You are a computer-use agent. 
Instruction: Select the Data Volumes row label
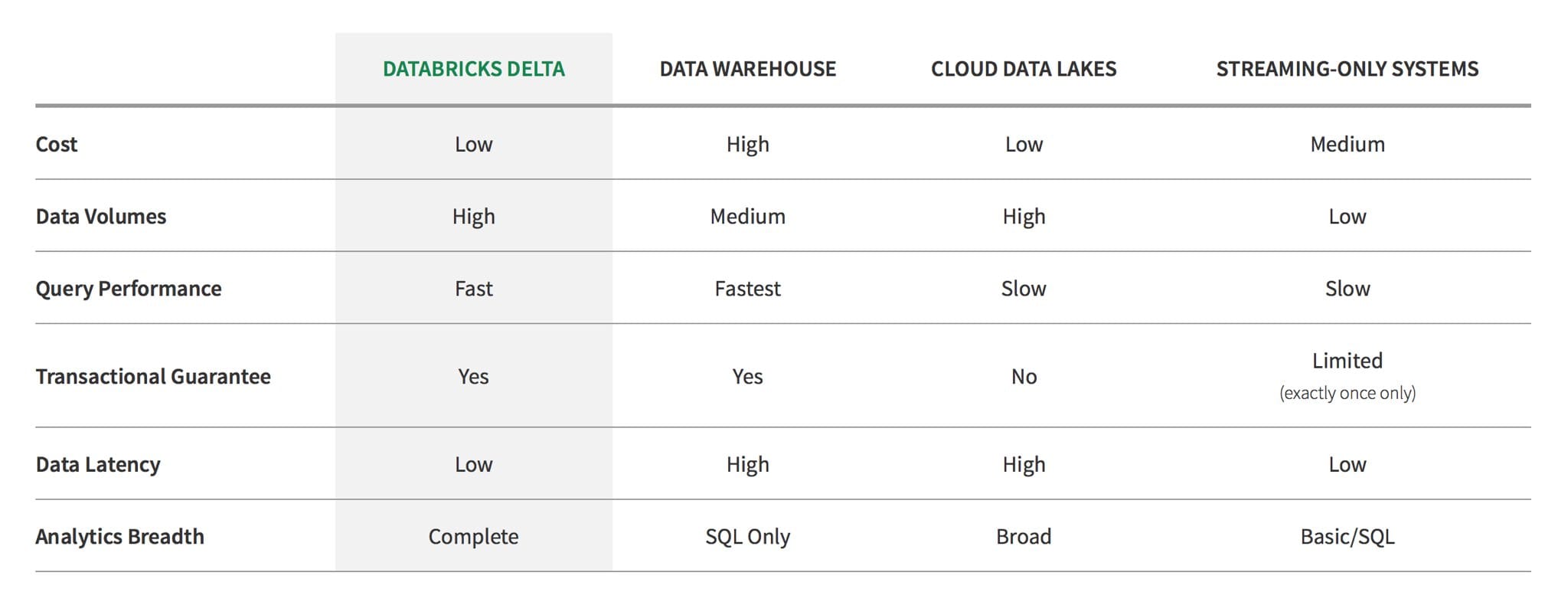[101, 216]
